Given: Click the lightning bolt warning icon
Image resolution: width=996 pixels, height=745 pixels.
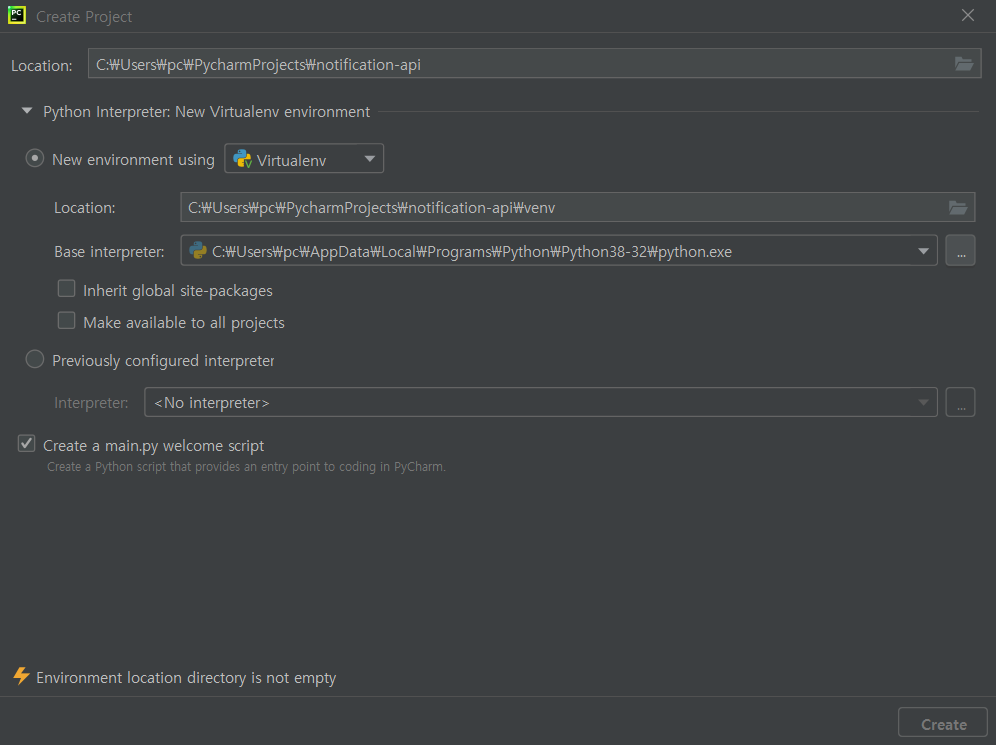Looking at the screenshot, I should pyautogui.click(x=21, y=676).
